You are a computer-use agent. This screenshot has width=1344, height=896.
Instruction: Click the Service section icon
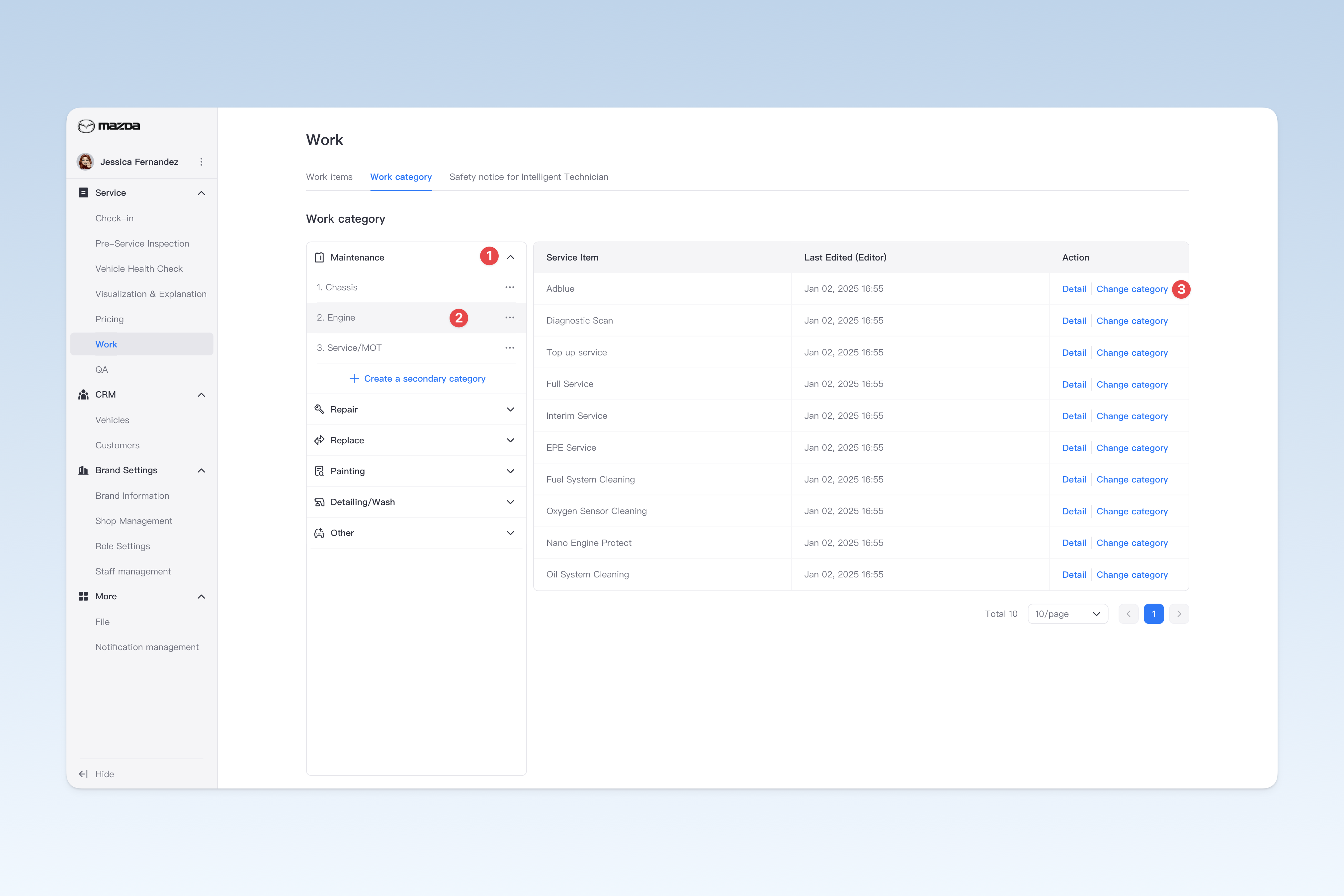(83, 192)
